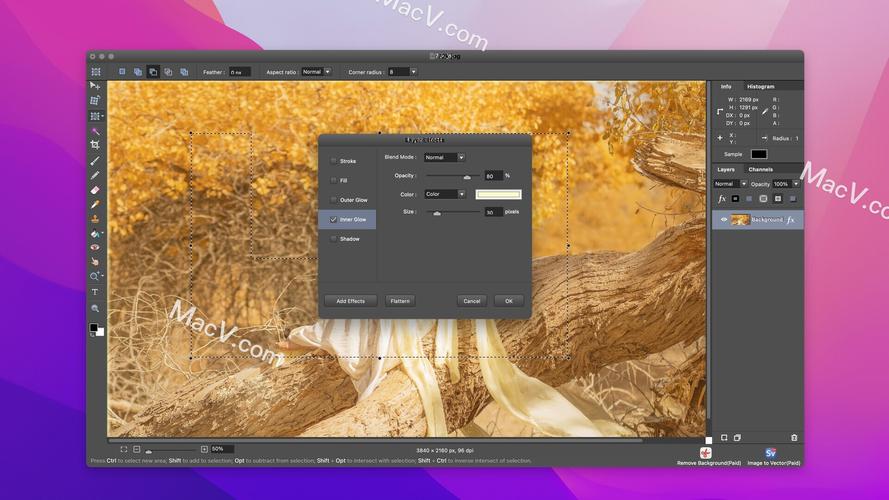Click the Size slider in dialog
The height and width of the screenshot is (500, 889).
click(x=452, y=213)
